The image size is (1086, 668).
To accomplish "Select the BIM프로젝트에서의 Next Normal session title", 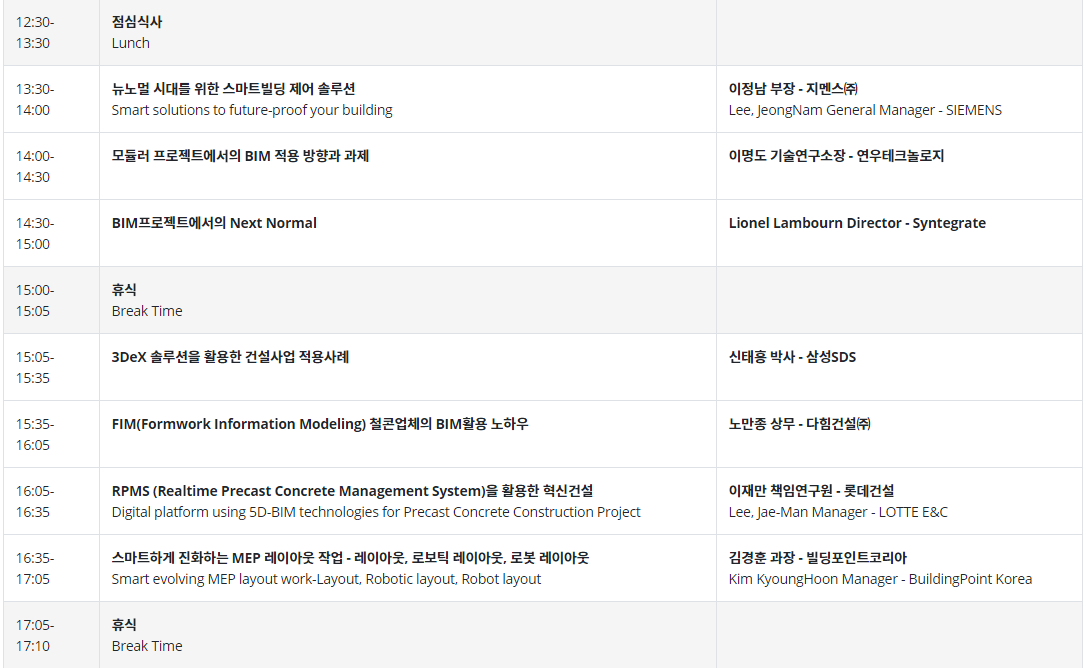I will (214, 223).
